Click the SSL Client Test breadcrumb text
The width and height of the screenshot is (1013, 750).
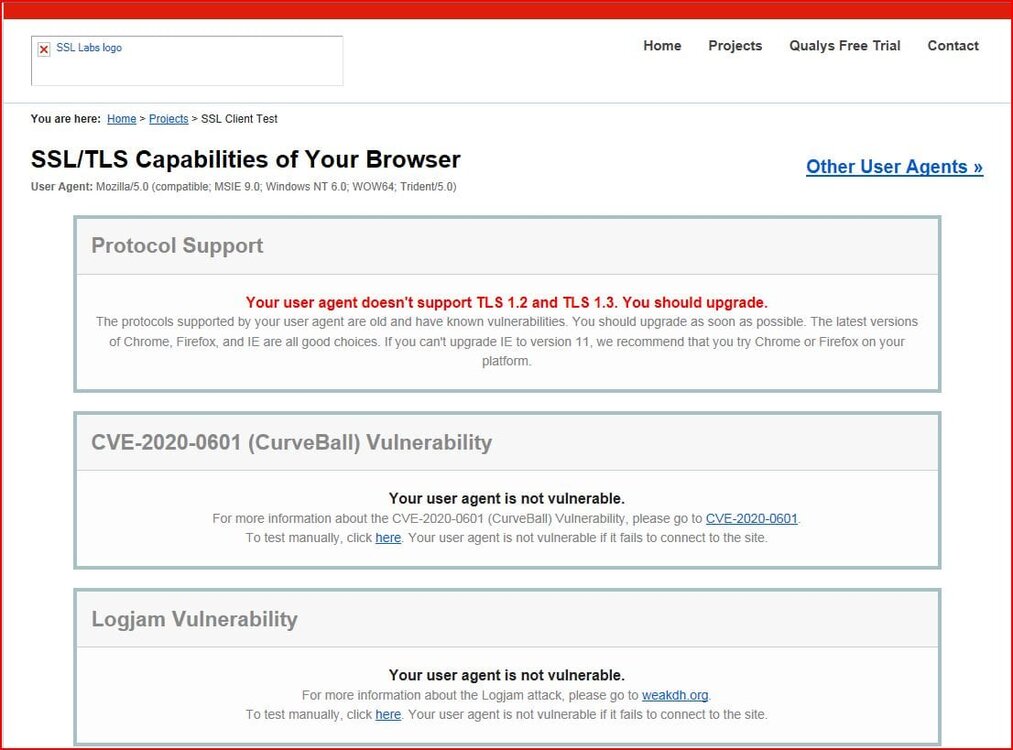pyautogui.click(x=239, y=119)
